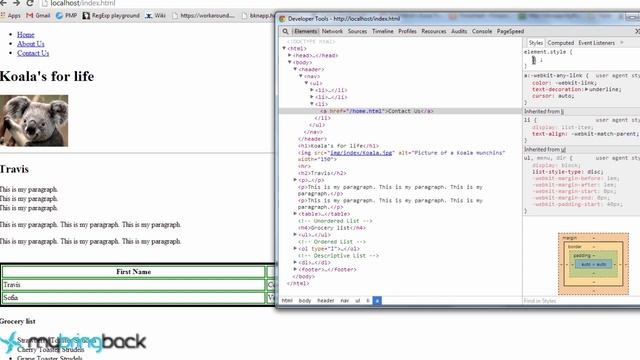640x360 pixels.
Task: Click the First Name table header
Action: click(x=133, y=272)
